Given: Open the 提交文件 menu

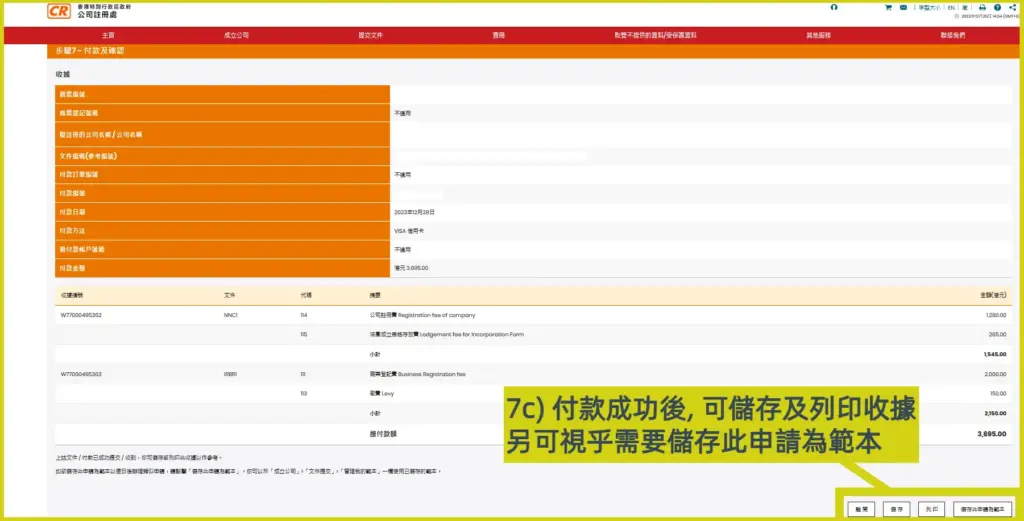Looking at the screenshot, I should coord(370,35).
